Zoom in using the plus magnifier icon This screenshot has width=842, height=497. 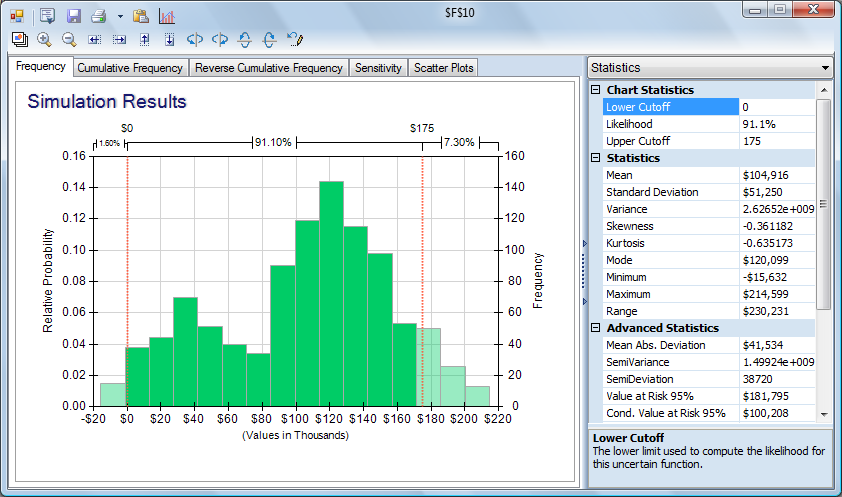click(x=44, y=40)
